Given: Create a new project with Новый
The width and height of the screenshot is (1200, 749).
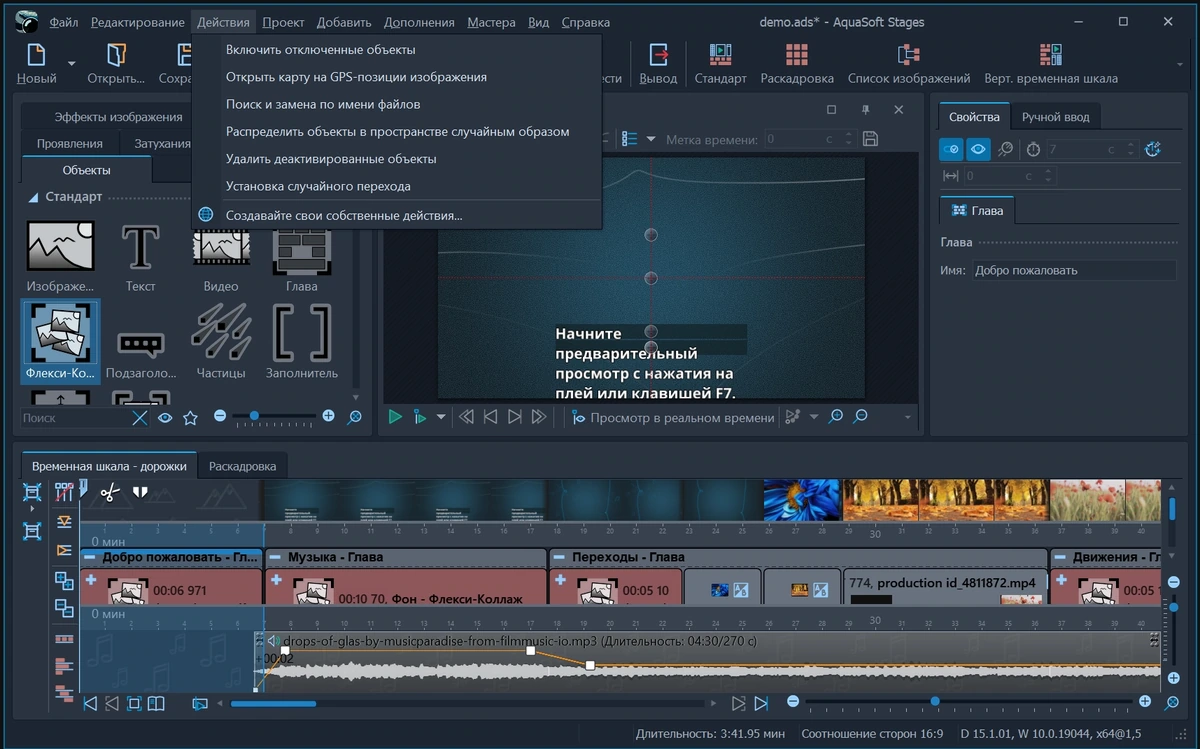Looking at the screenshot, I should [36, 64].
